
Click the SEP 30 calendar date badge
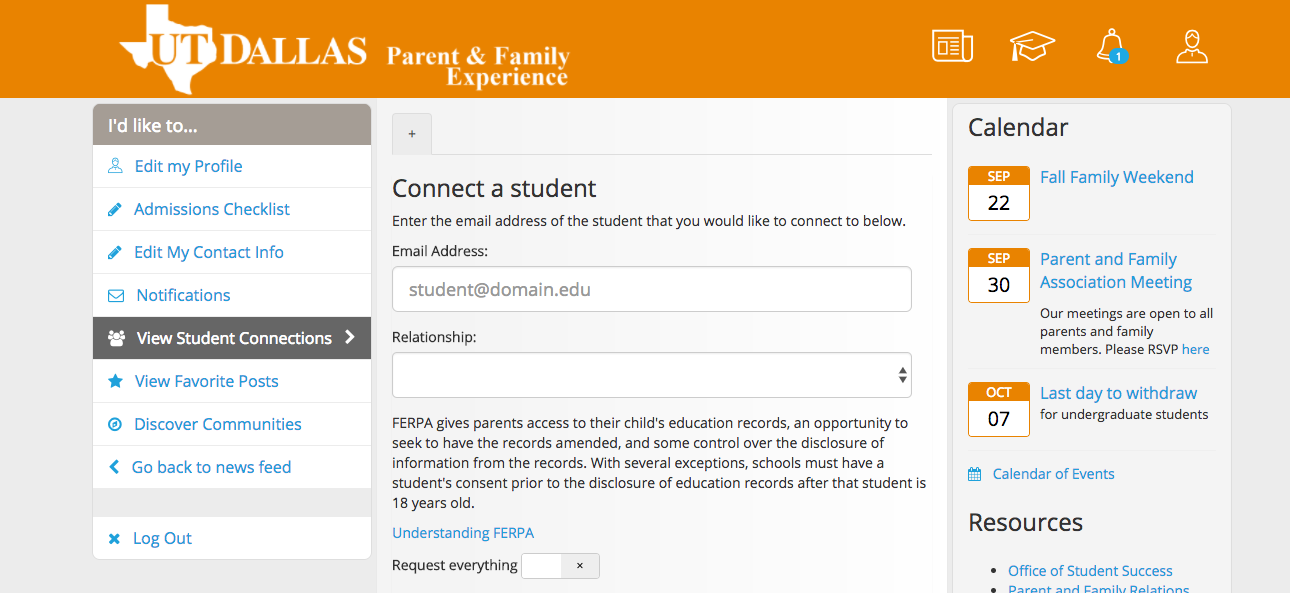[x=999, y=275]
